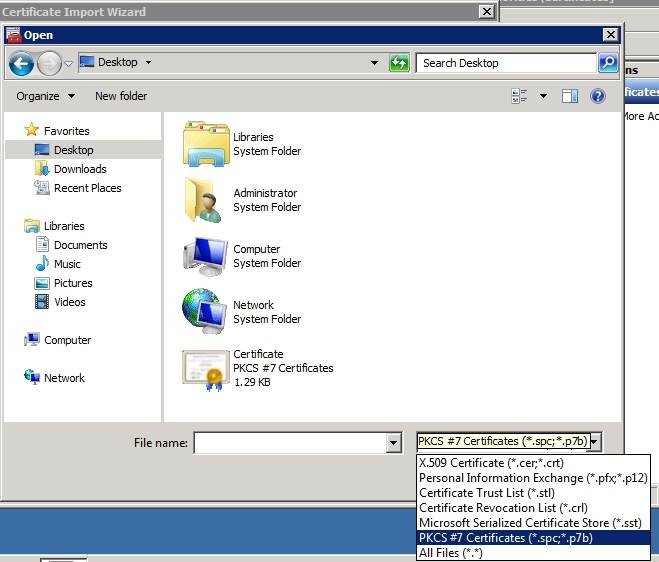Viewport: 659px width, 562px height.
Task: Click the blue Help icon
Action: tap(597, 96)
